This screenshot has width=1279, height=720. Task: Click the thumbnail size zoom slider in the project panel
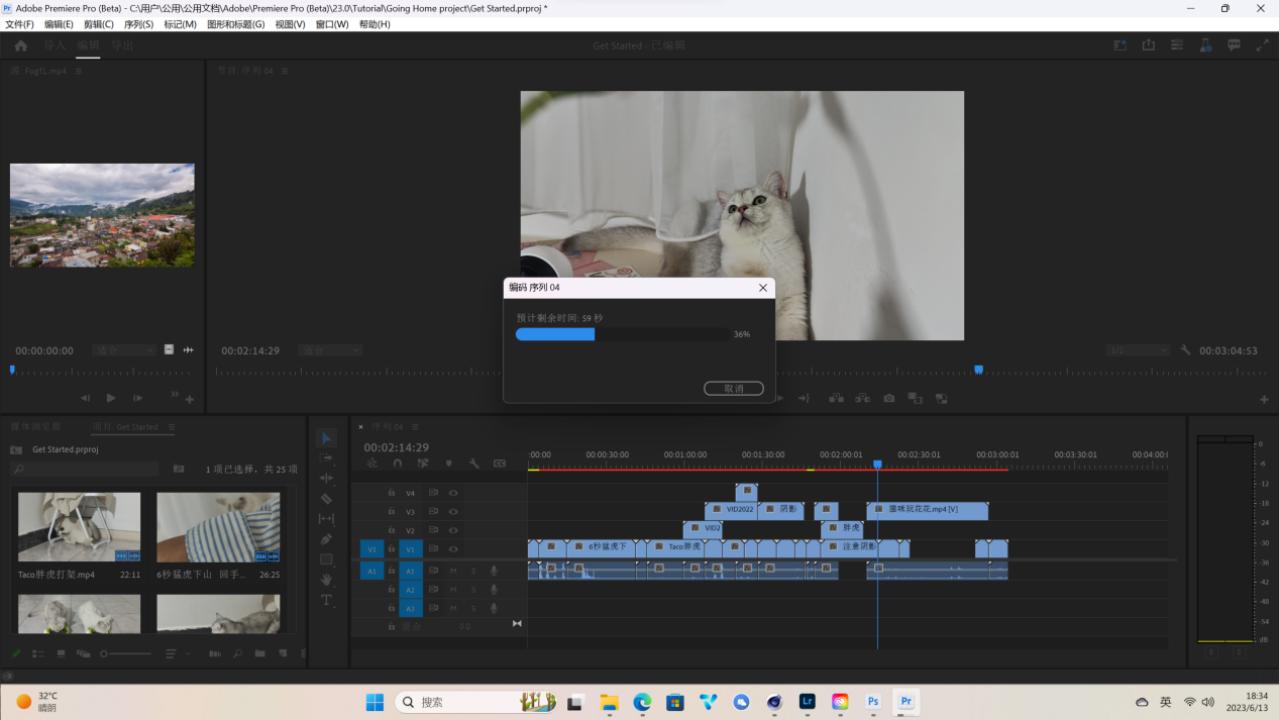click(104, 654)
